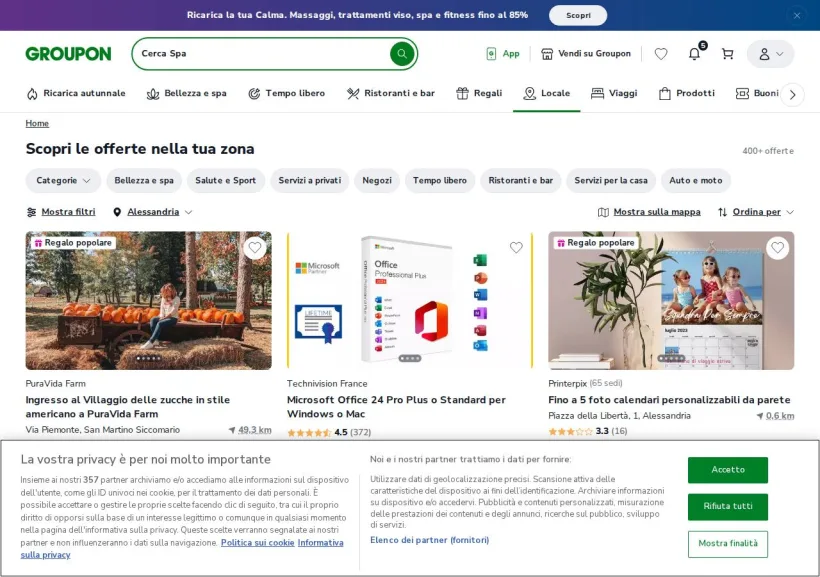Image resolution: width=820 pixels, height=577 pixels.
Task: Filter by Ristoranti e bar chip
Action: [520, 180]
